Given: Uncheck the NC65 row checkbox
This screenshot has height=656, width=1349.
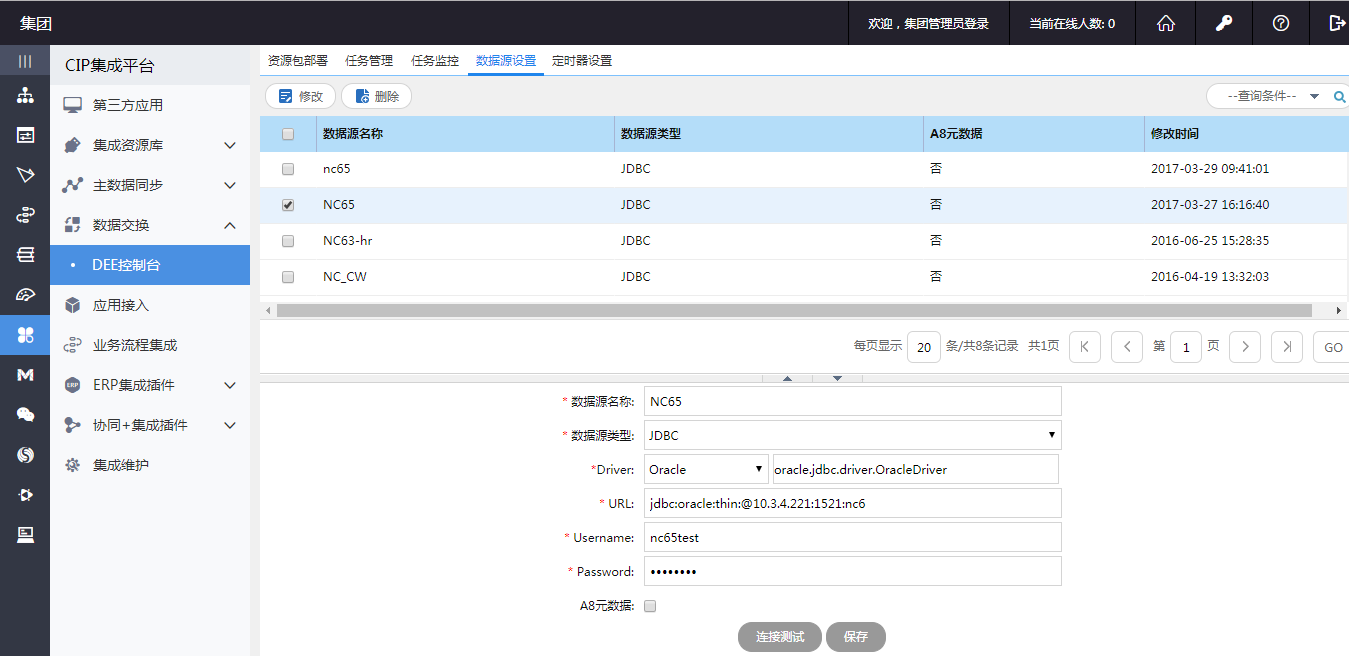Looking at the screenshot, I should (288, 205).
